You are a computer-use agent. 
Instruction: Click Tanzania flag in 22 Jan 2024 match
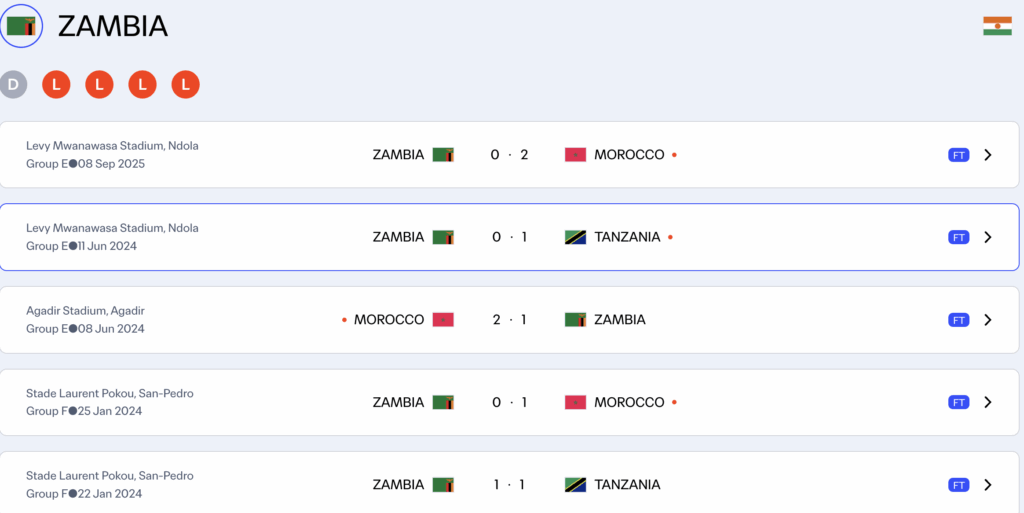[575, 485]
